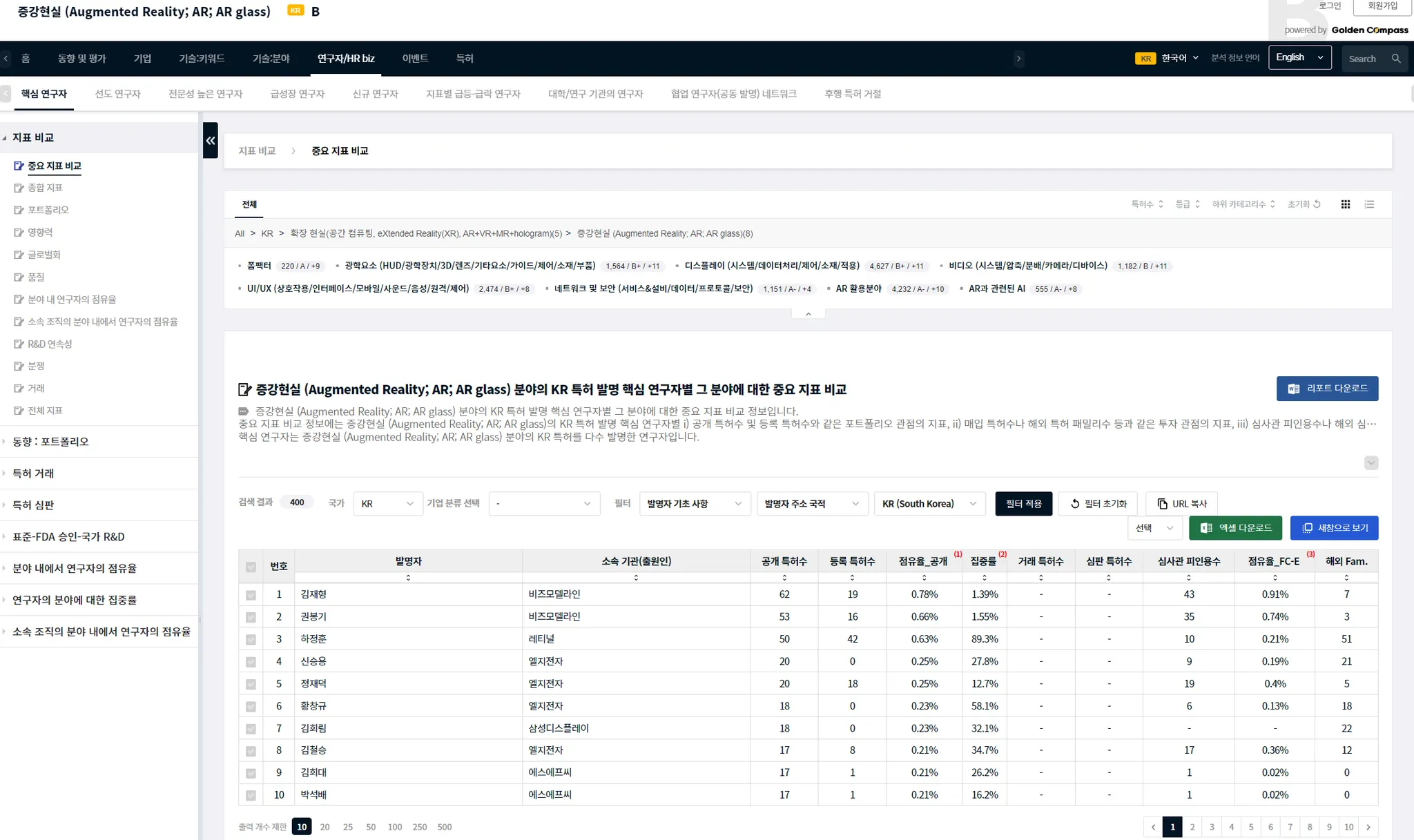Toggle checkbox for row 김재형
This screenshot has width=1414, height=840.
251,595
